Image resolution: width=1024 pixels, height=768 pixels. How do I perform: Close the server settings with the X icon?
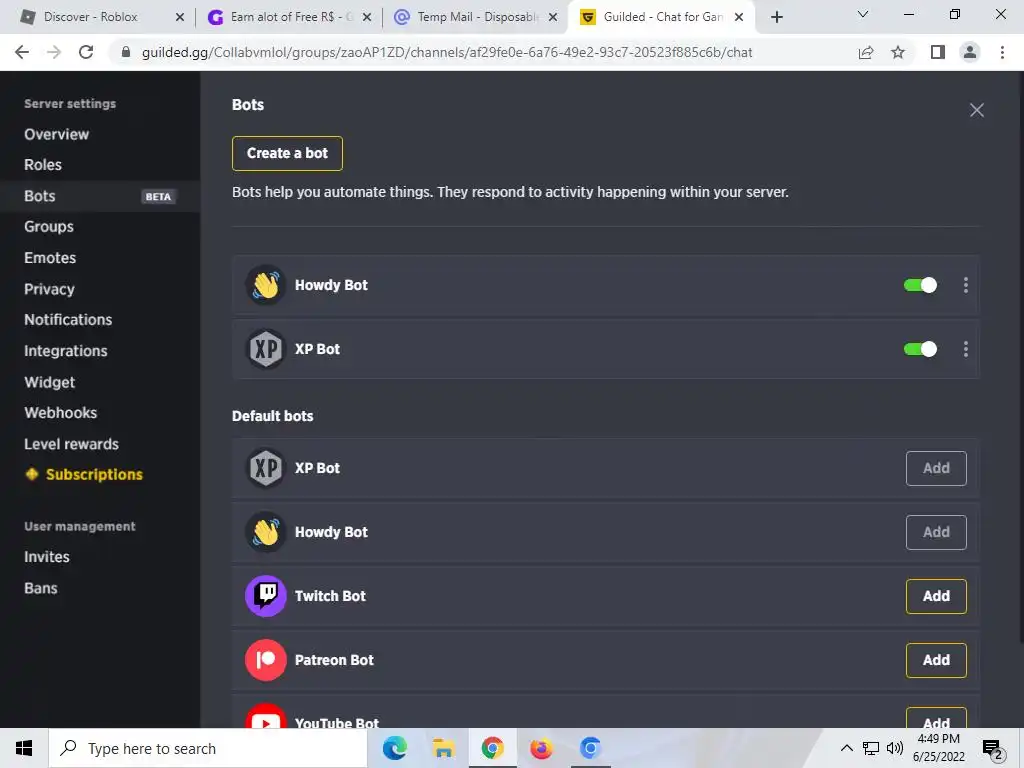click(976, 110)
